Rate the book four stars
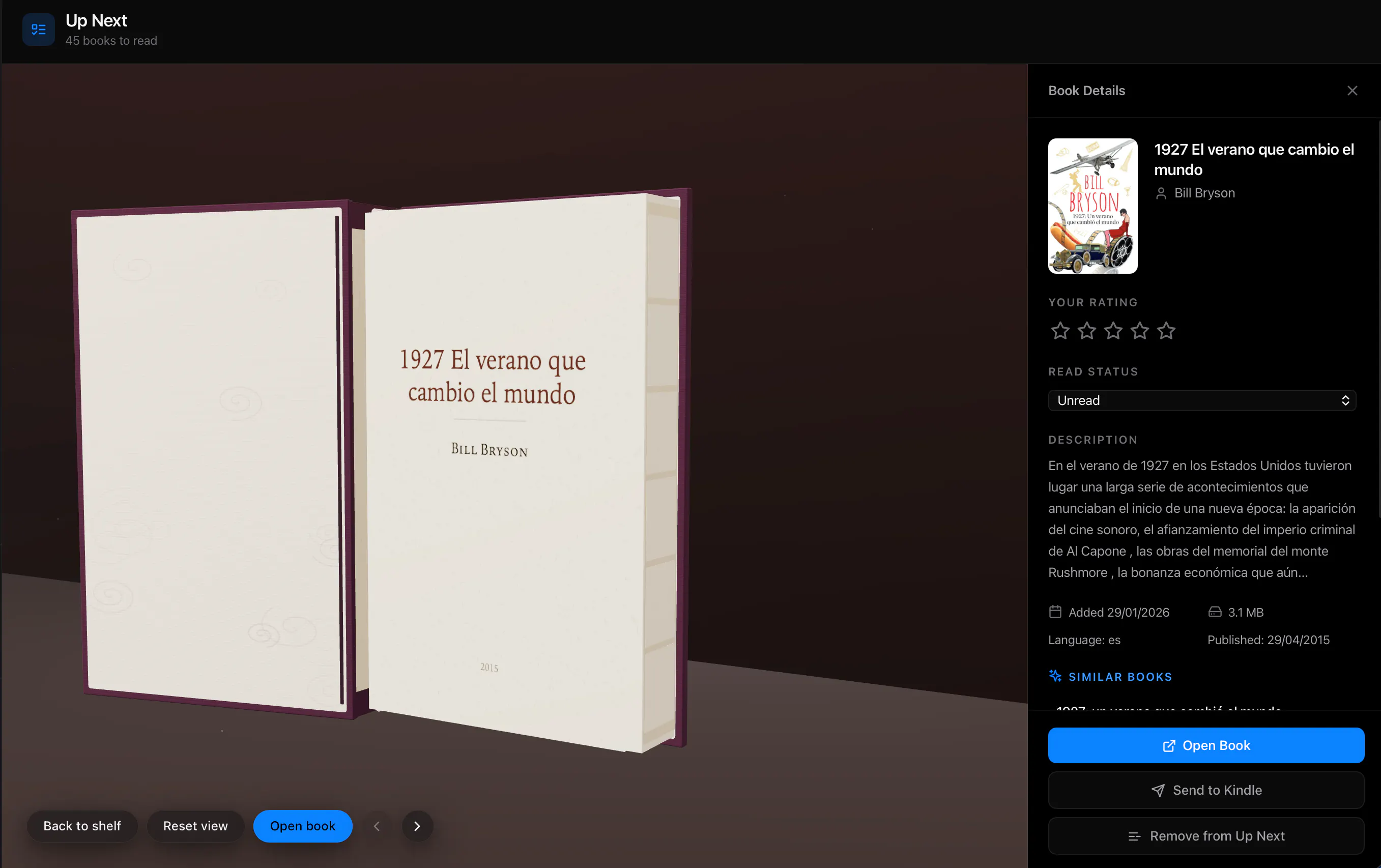 [1140, 331]
